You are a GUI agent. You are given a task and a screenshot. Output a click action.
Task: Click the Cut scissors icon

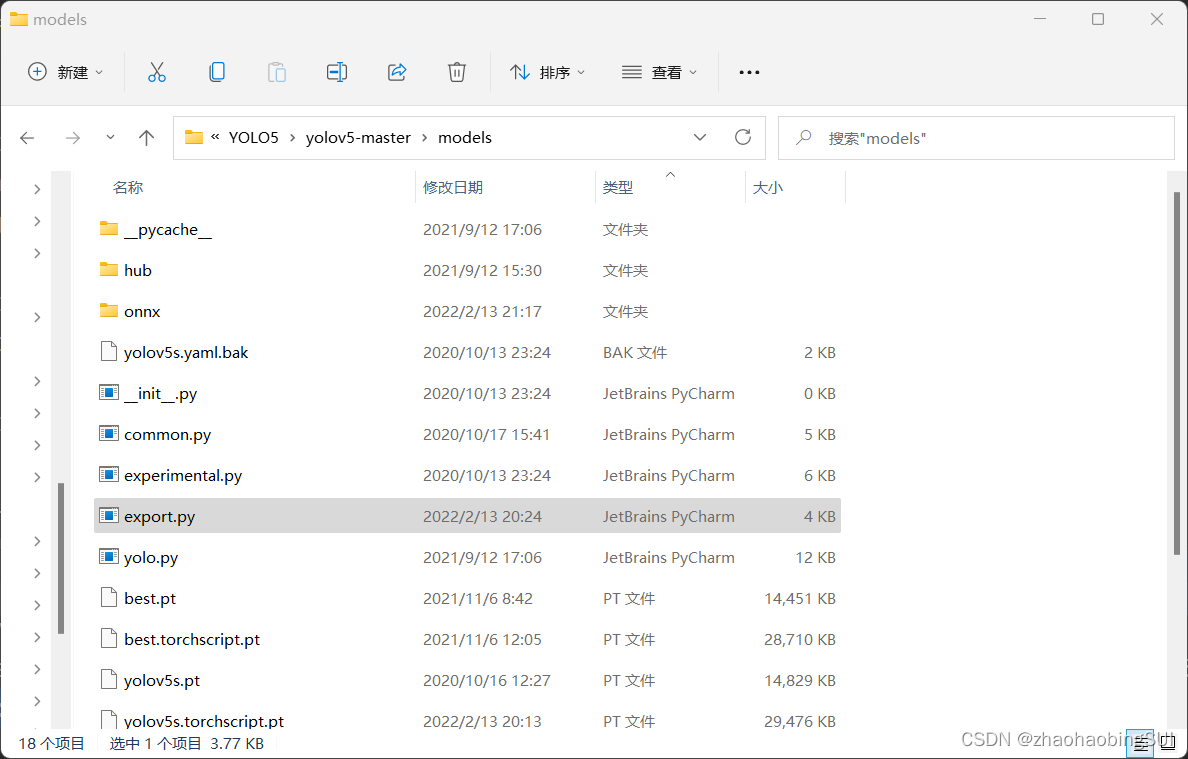coord(157,72)
